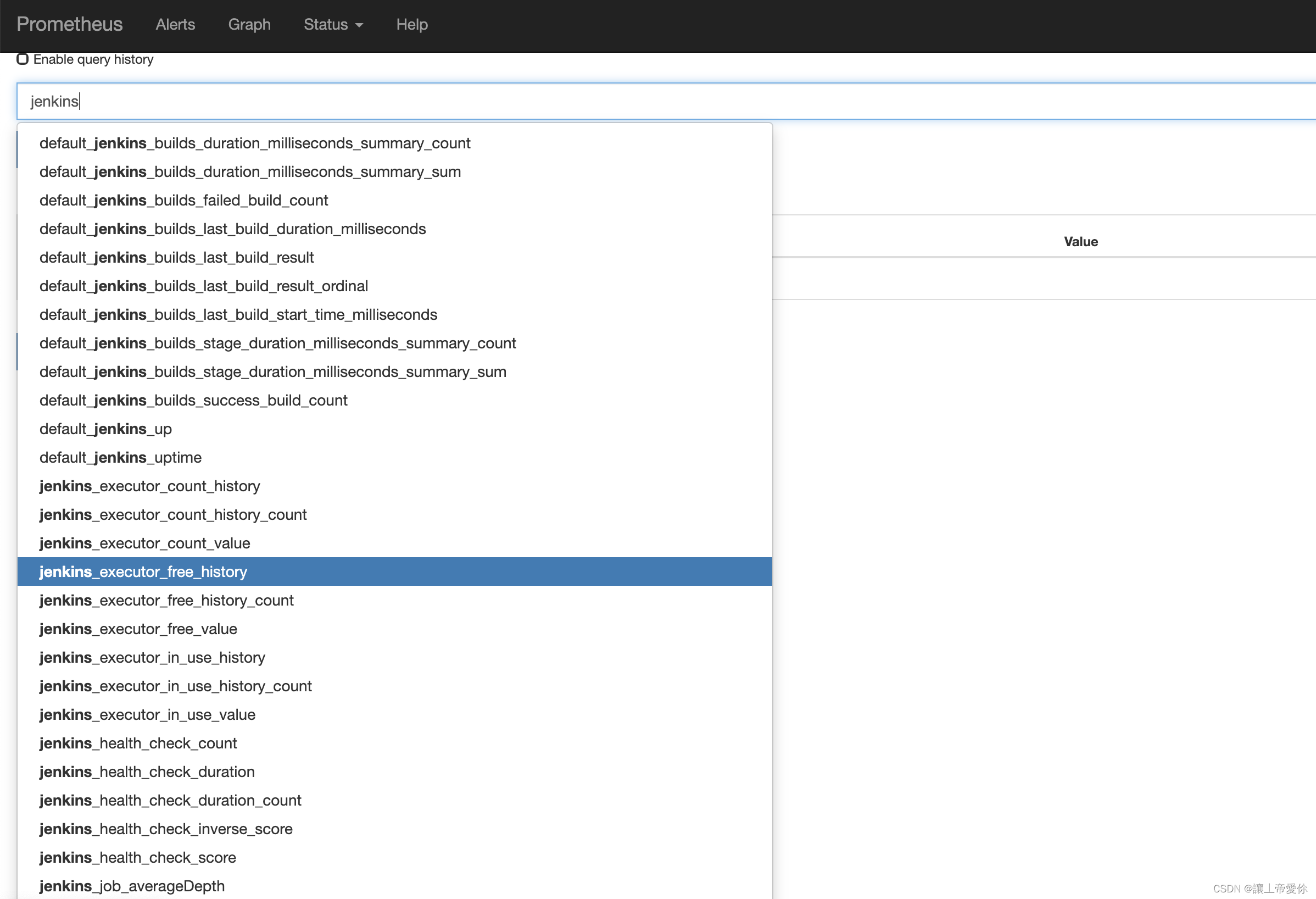Viewport: 1316px width, 899px height.
Task: Focus the expression input containing jenkins
Action: (666, 101)
